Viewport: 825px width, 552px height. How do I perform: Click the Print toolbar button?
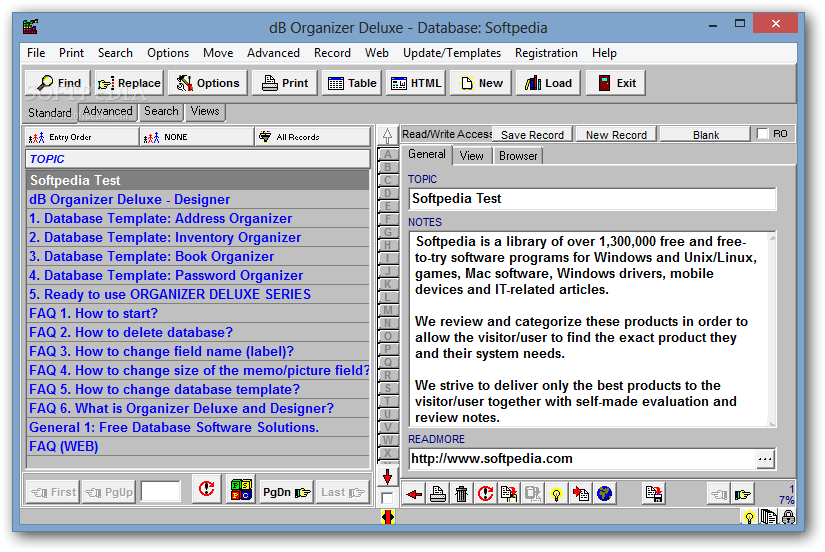tap(285, 83)
